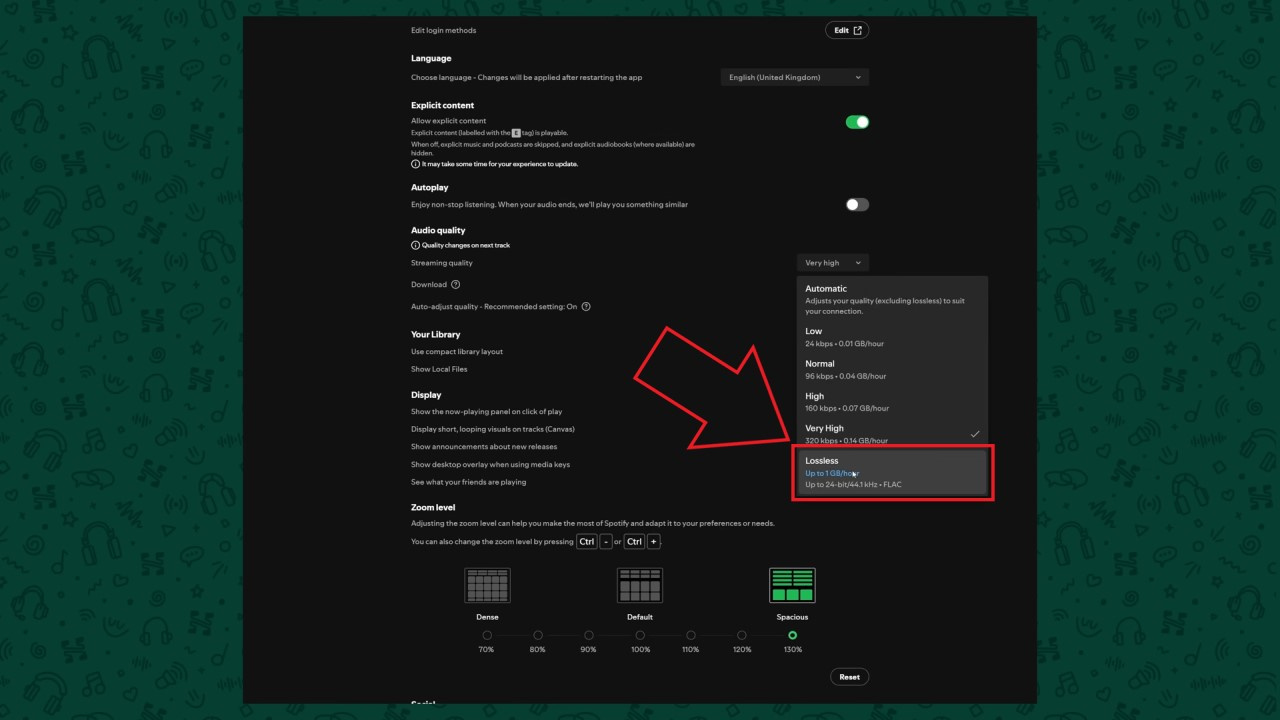Click the Spacious zoom layout icon
This screenshot has width=1280, height=720.
(792, 585)
